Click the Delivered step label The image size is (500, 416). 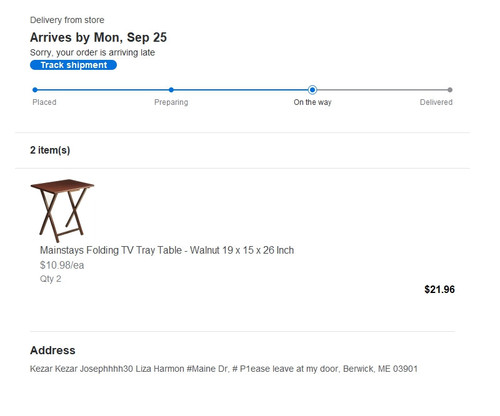point(436,102)
